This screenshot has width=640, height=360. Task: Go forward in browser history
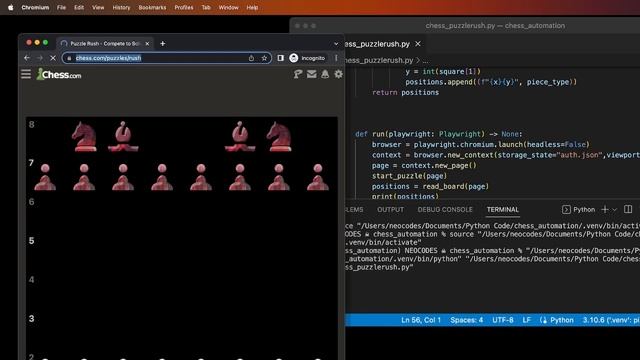[x=40, y=58]
